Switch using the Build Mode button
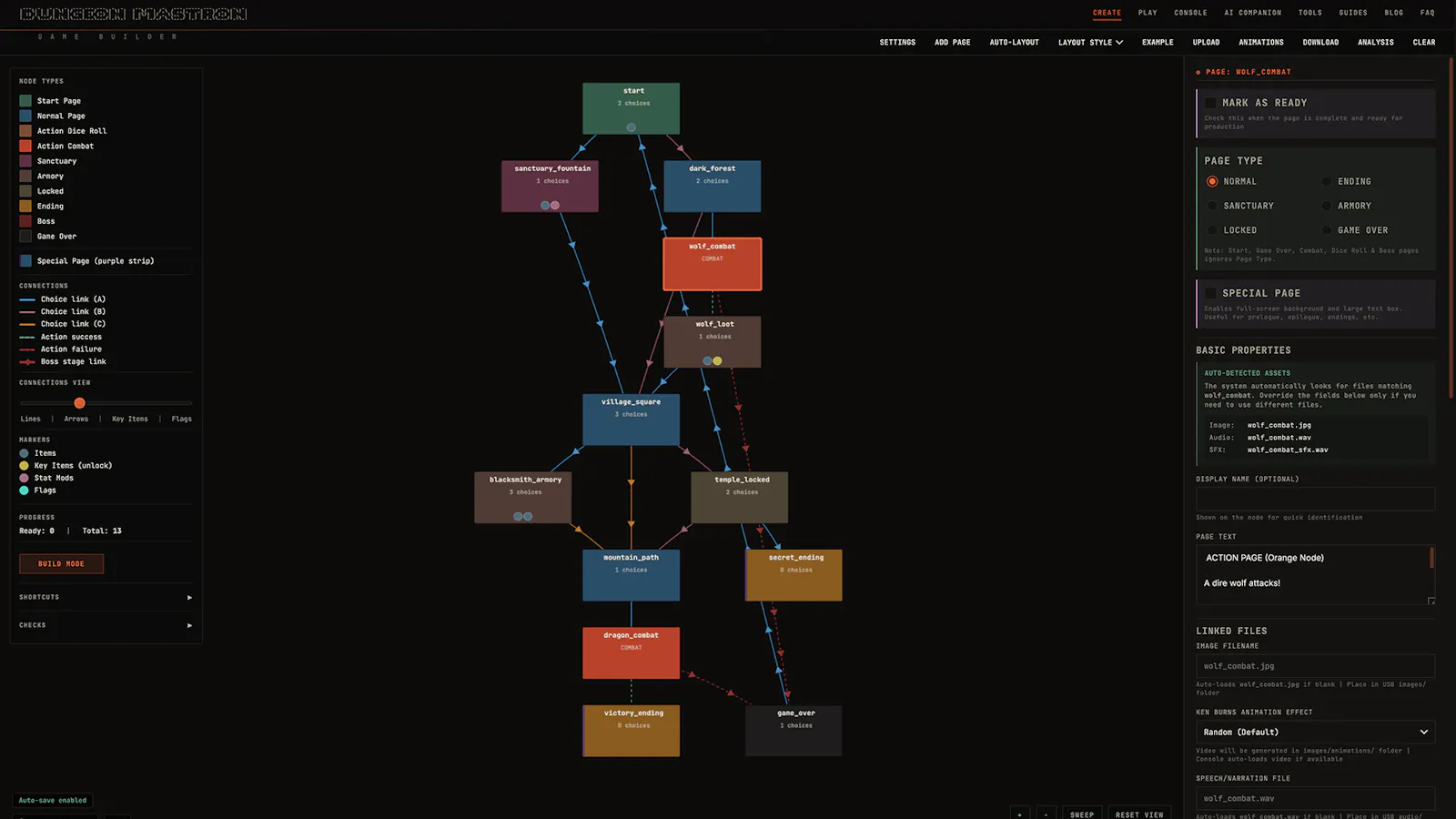The width and height of the screenshot is (1456, 819). [x=61, y=563]
